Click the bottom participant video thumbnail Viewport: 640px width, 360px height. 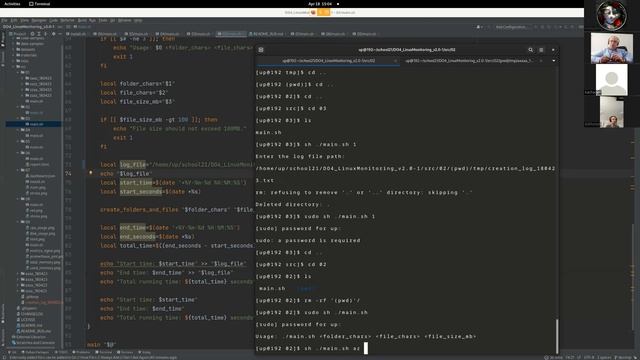(611, 112)
